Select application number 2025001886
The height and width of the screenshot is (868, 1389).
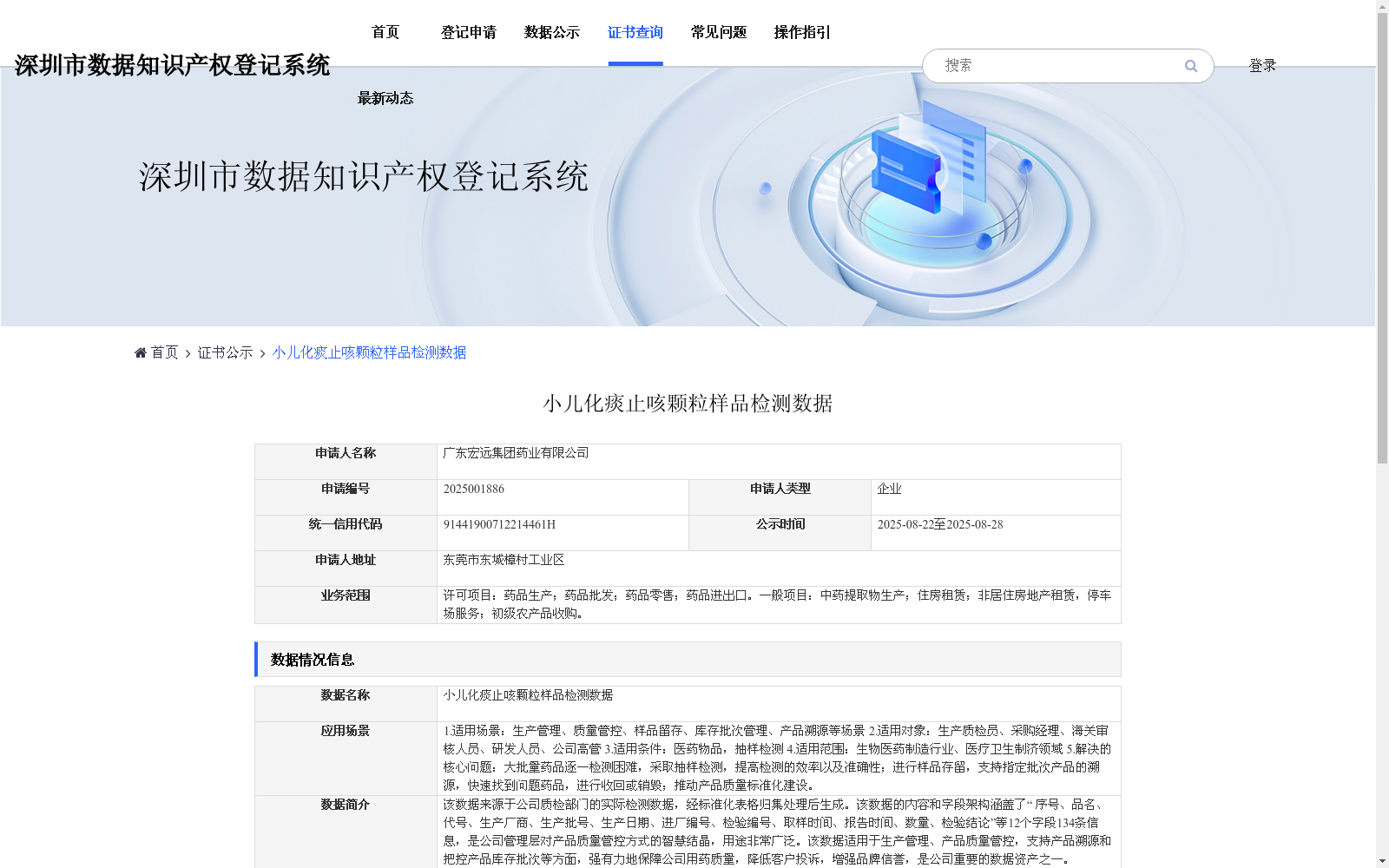[x=474, y=489]
